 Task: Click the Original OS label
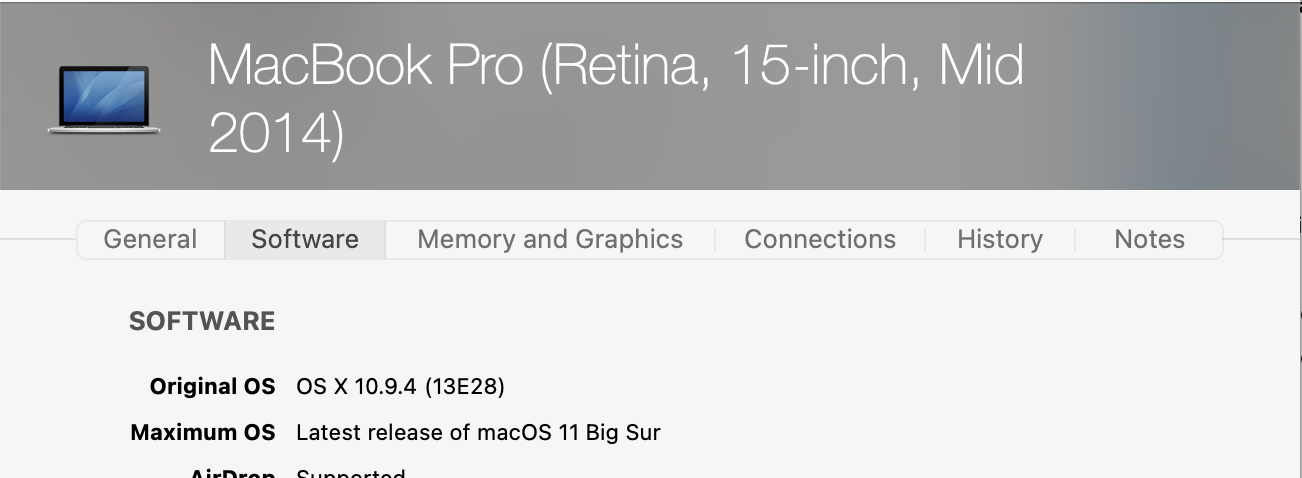[212, 386]
